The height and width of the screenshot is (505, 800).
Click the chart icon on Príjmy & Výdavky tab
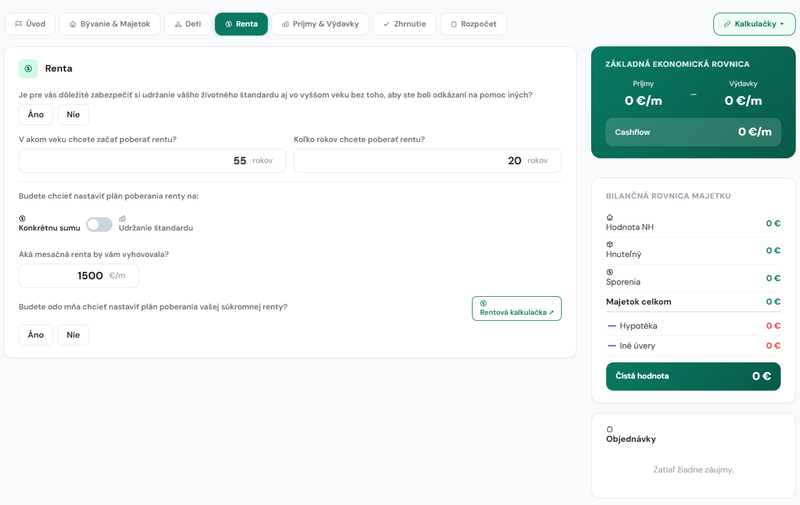[x=285, y=24]
